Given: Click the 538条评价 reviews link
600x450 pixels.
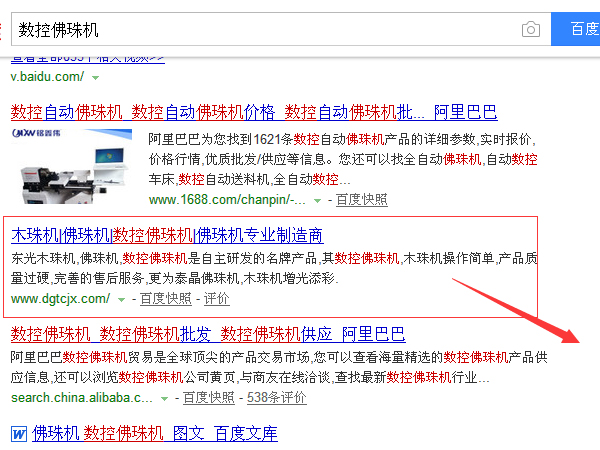Looking at the screenshot, I should [x=276, y=398].
